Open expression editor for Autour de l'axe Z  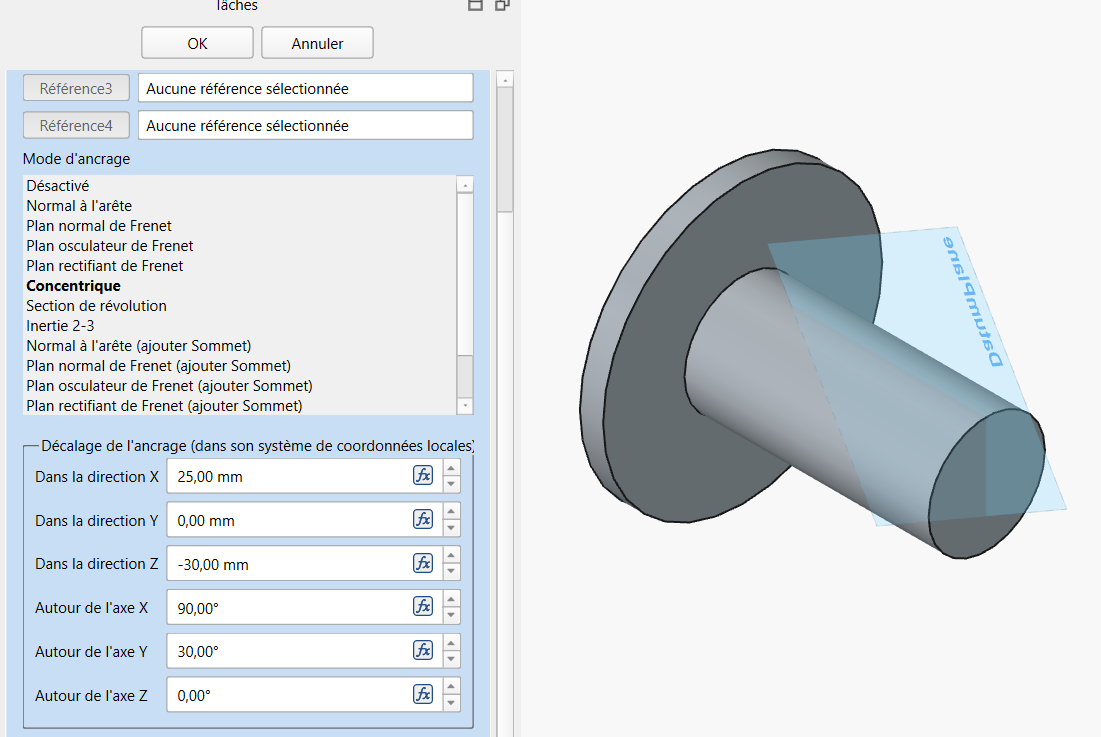point(423,695)
